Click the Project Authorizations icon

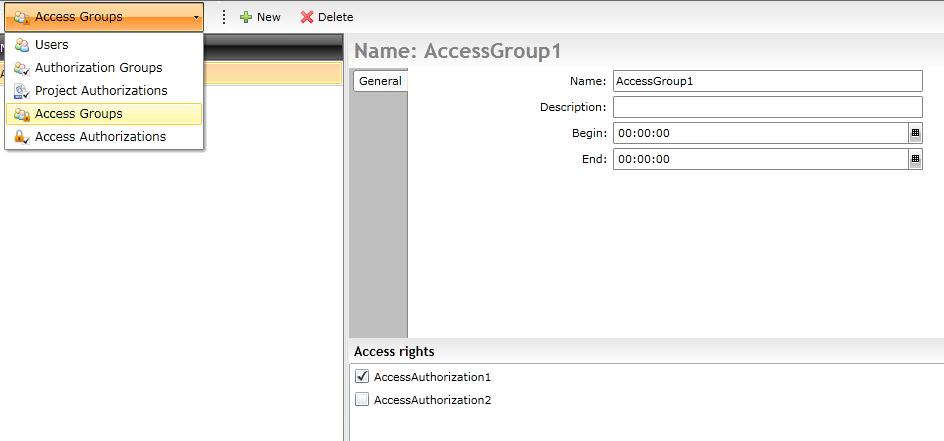coord(21,91)
